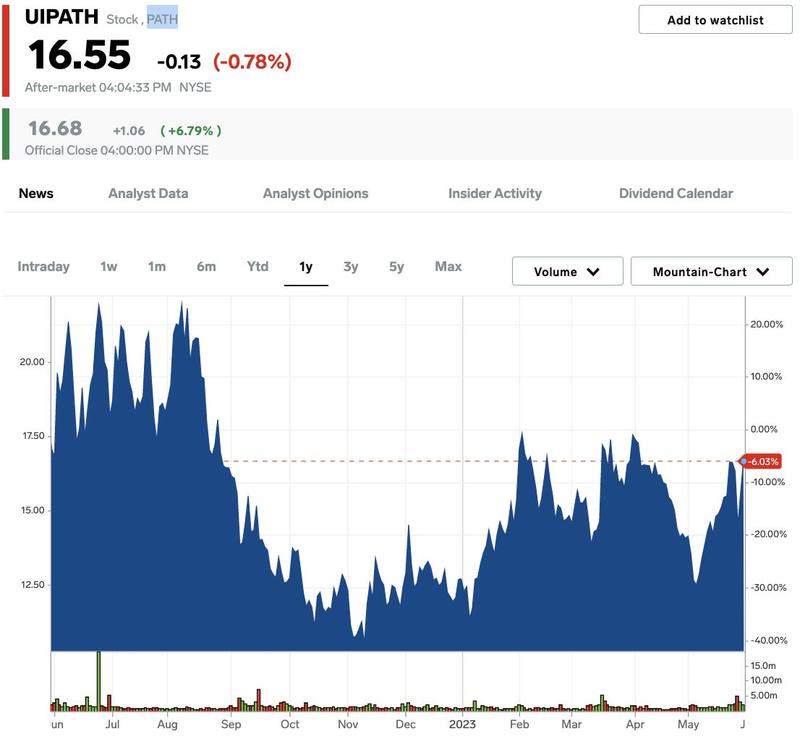Click the -6.03% price marker on chart
This screenshot has width=800, height=749.
coord(762,461)
